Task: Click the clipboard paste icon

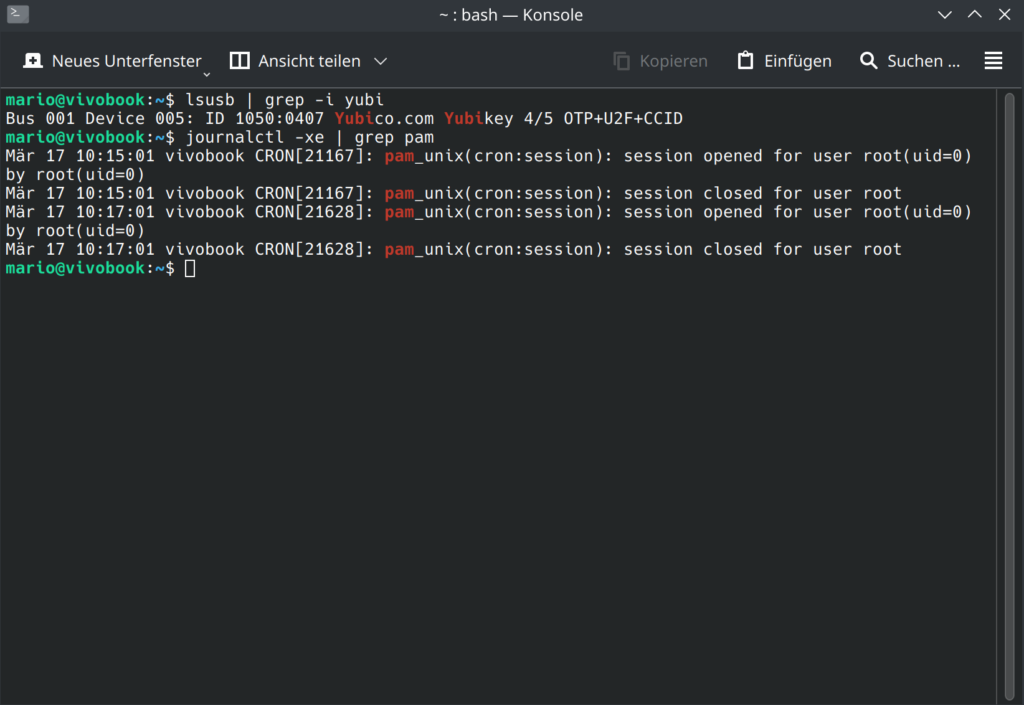Action: (745, 61)
